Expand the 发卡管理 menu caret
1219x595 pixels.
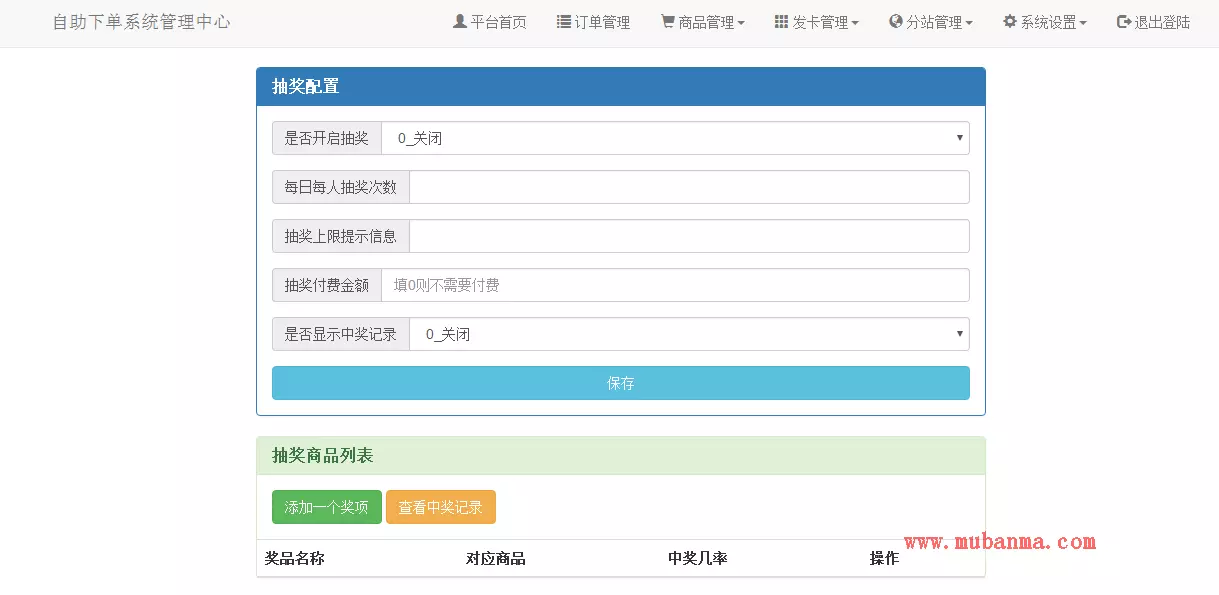tap(855, 23)
